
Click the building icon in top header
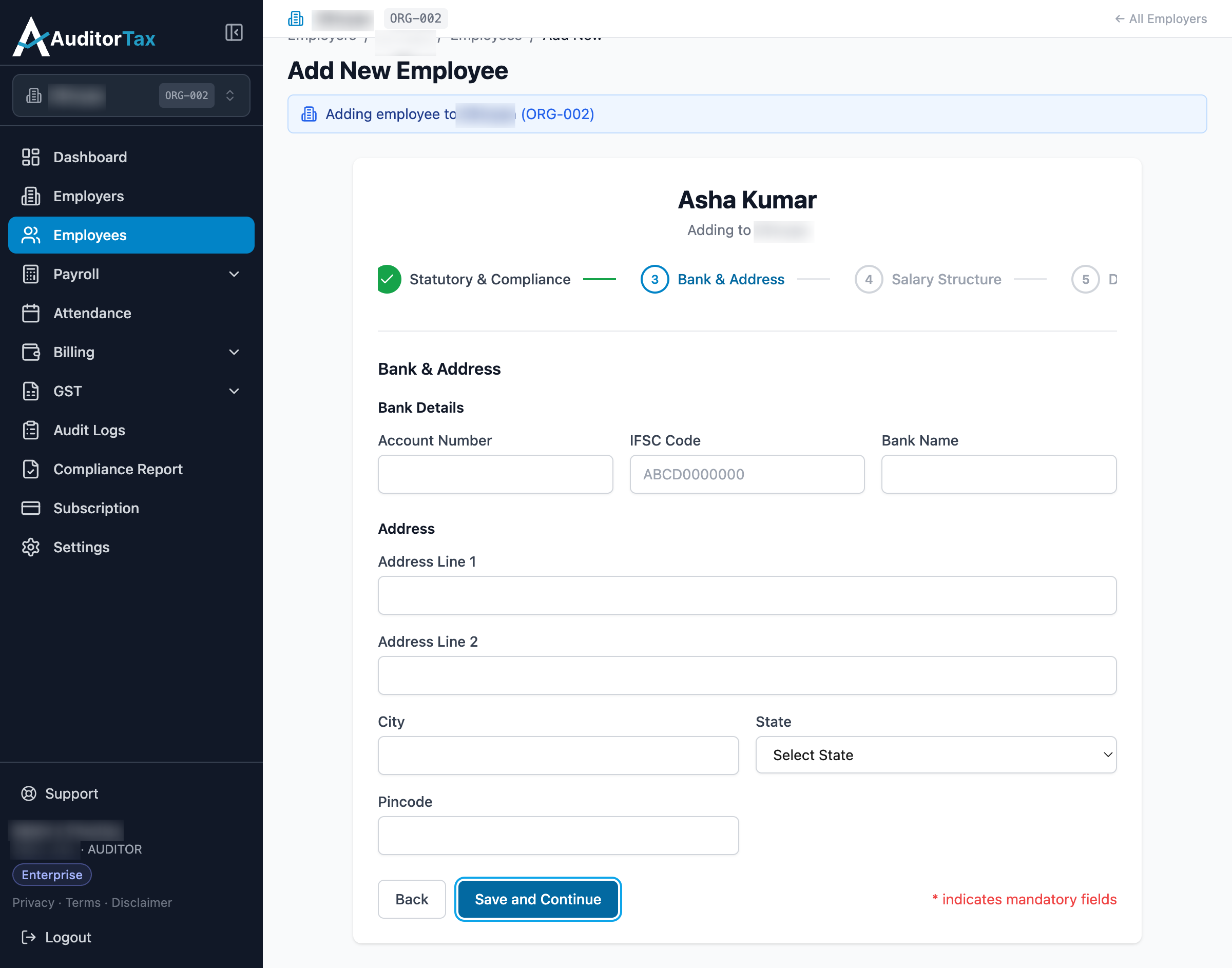296,18
